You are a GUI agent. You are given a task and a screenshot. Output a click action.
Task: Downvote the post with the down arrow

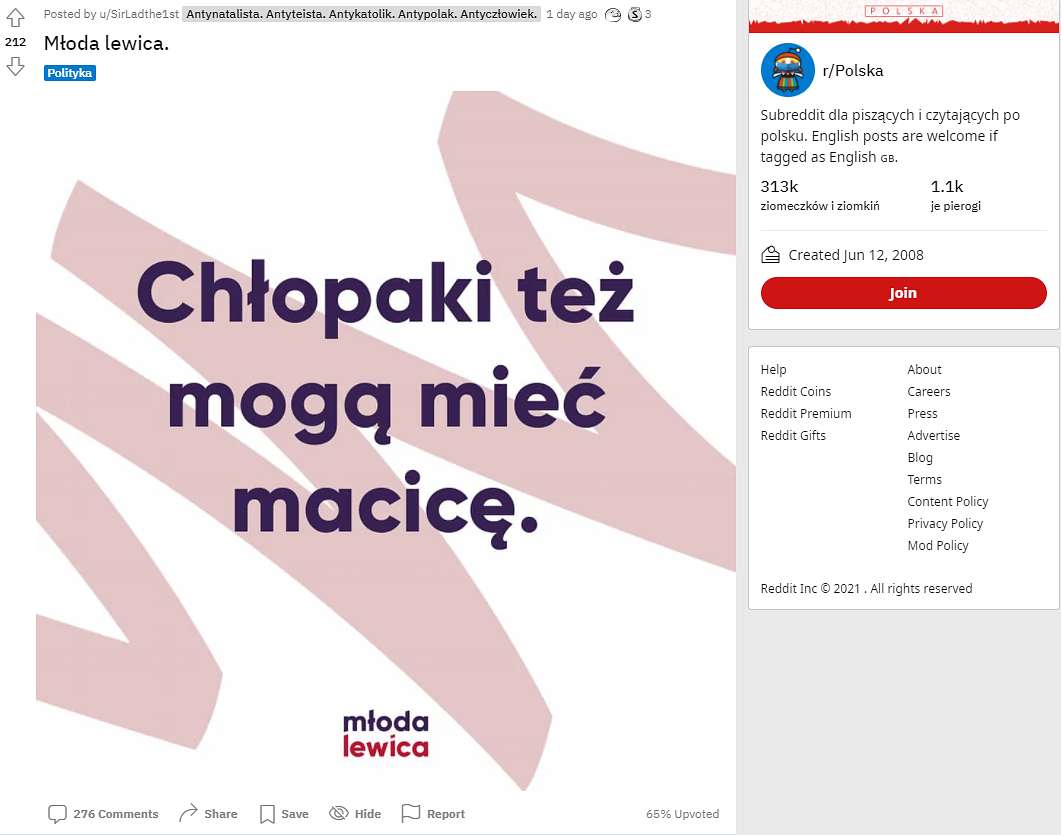pyautogui.click(x=15, y=66)
